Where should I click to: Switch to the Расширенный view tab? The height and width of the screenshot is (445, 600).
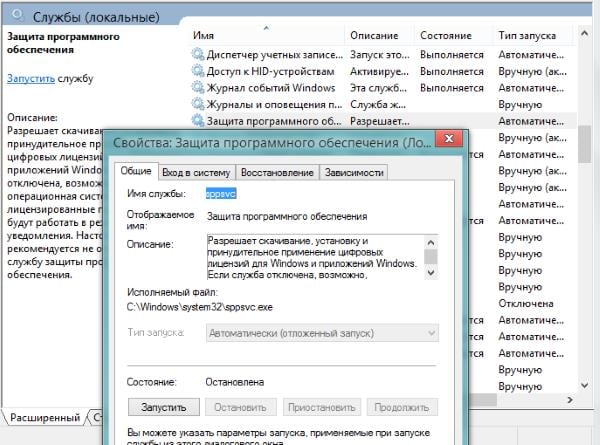point(45,416)
